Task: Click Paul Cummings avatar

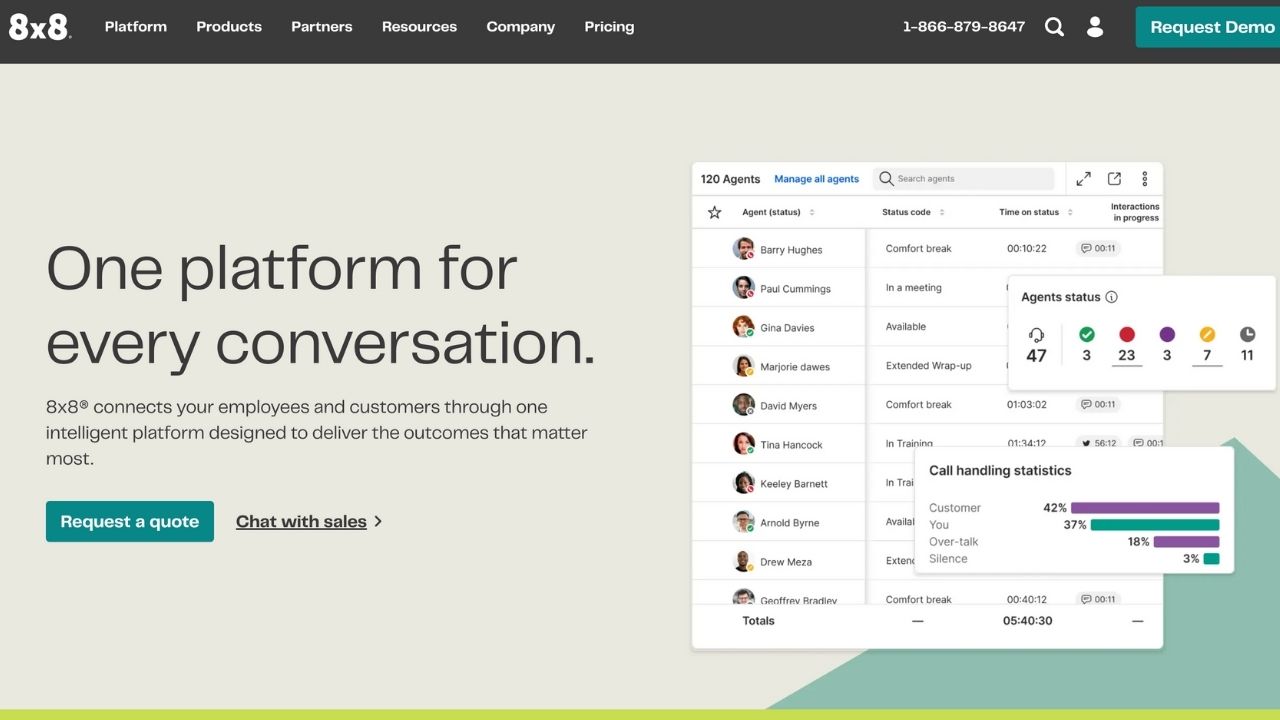Action: coord(743,288)
